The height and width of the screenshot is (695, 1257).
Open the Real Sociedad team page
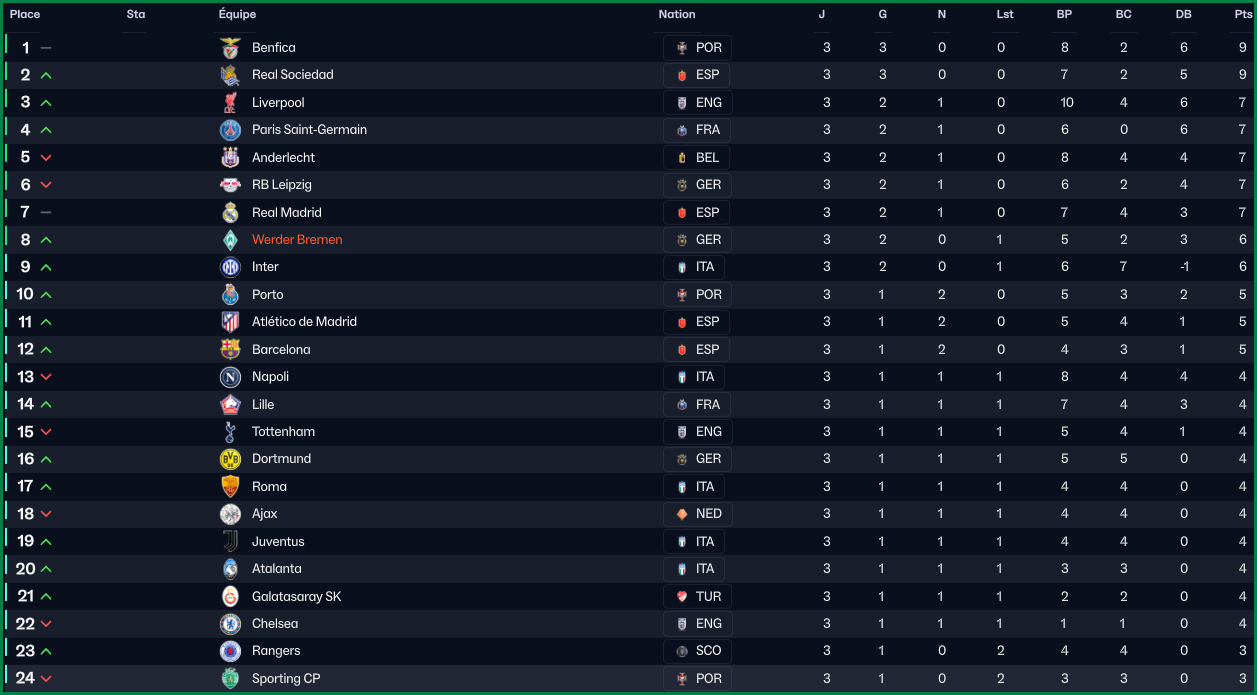tap(293, 75)
